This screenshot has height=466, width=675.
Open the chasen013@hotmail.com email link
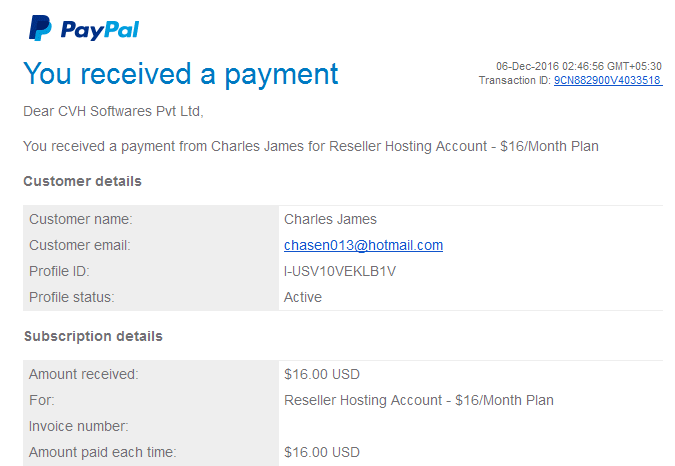point(363,245)
